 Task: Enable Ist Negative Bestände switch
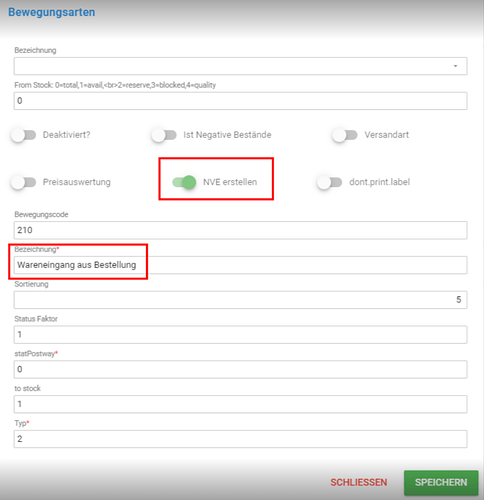coord(164,135)
